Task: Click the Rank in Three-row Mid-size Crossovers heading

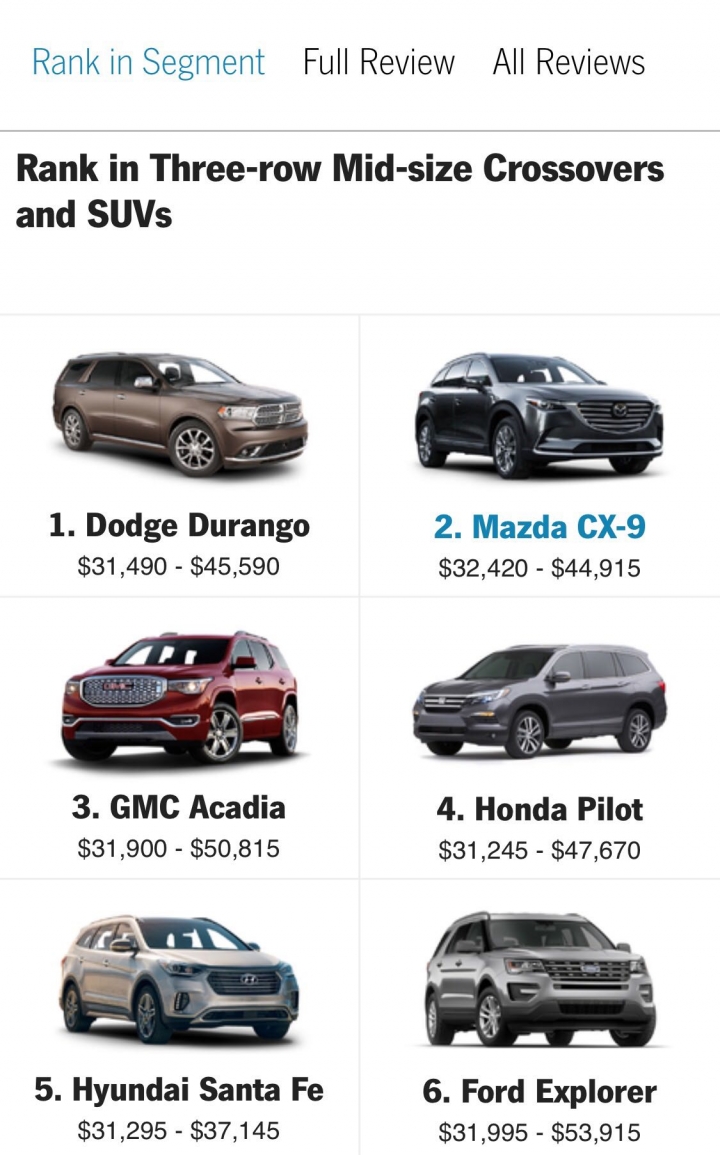Action: click(340, 192)
